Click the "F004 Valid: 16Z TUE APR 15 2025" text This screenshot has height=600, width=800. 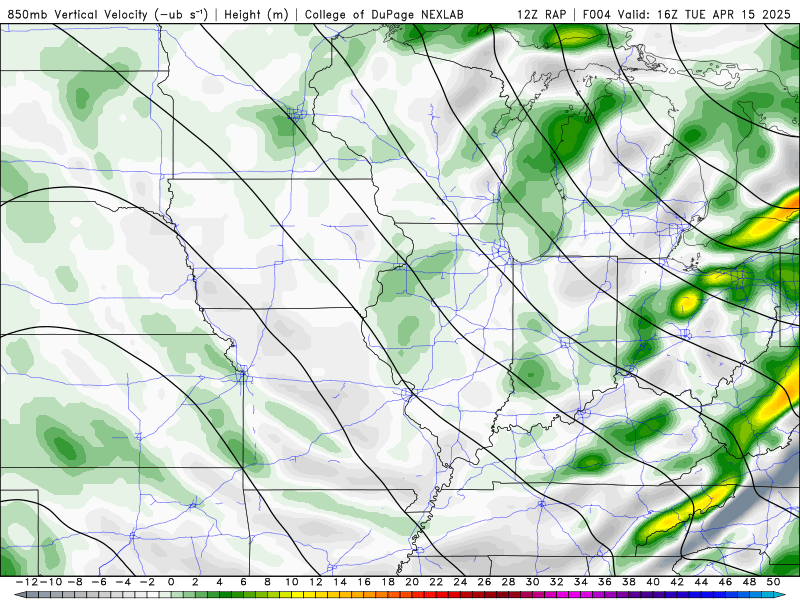(x=686, y=15)
